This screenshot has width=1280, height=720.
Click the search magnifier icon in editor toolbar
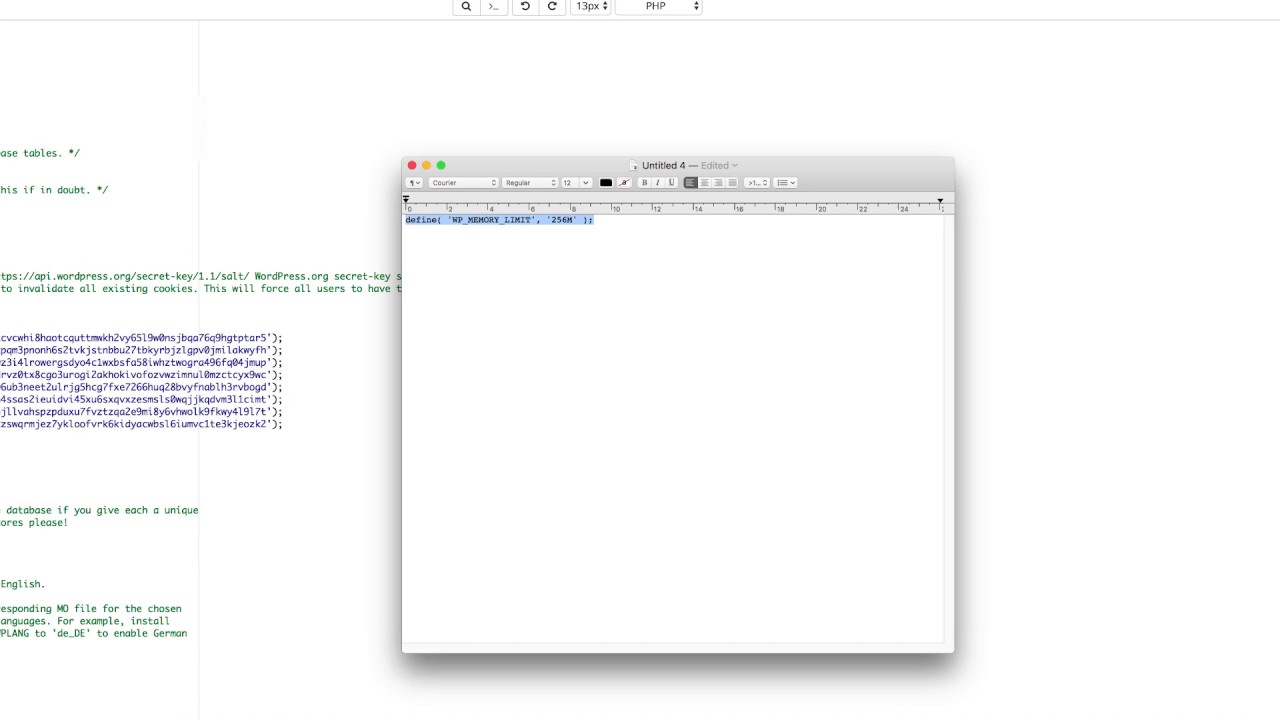click(x=466, y=6)
